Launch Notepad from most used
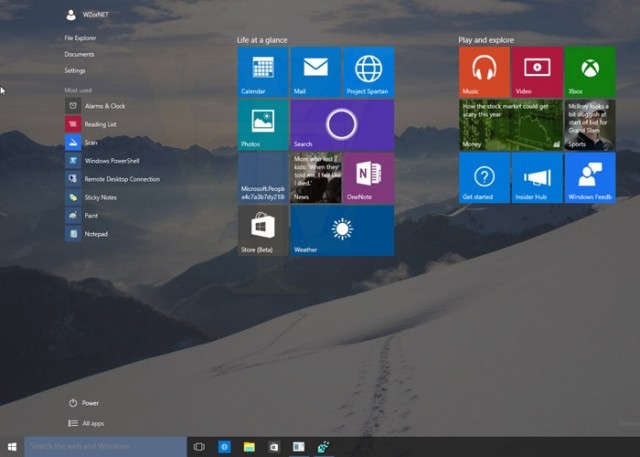640x457 pixels. click(86, 234)
